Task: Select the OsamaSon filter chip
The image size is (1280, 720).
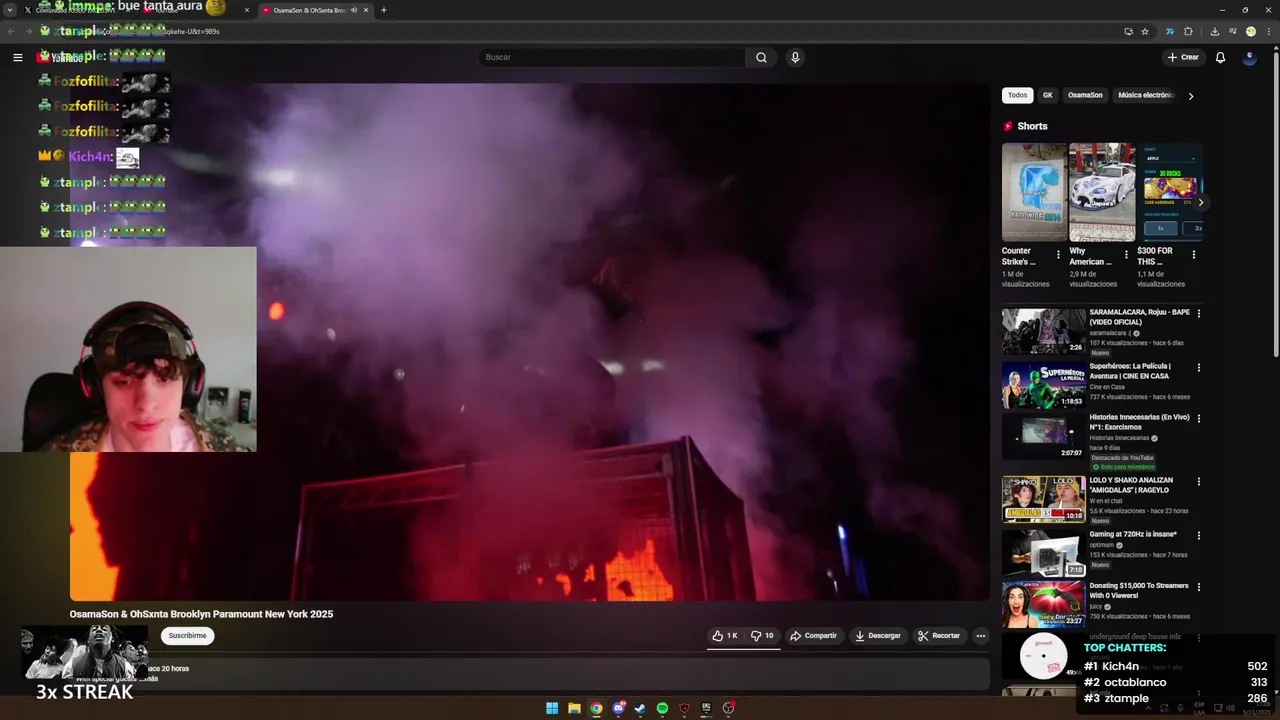Action: pyautogui.click(x=1085, y=95)
